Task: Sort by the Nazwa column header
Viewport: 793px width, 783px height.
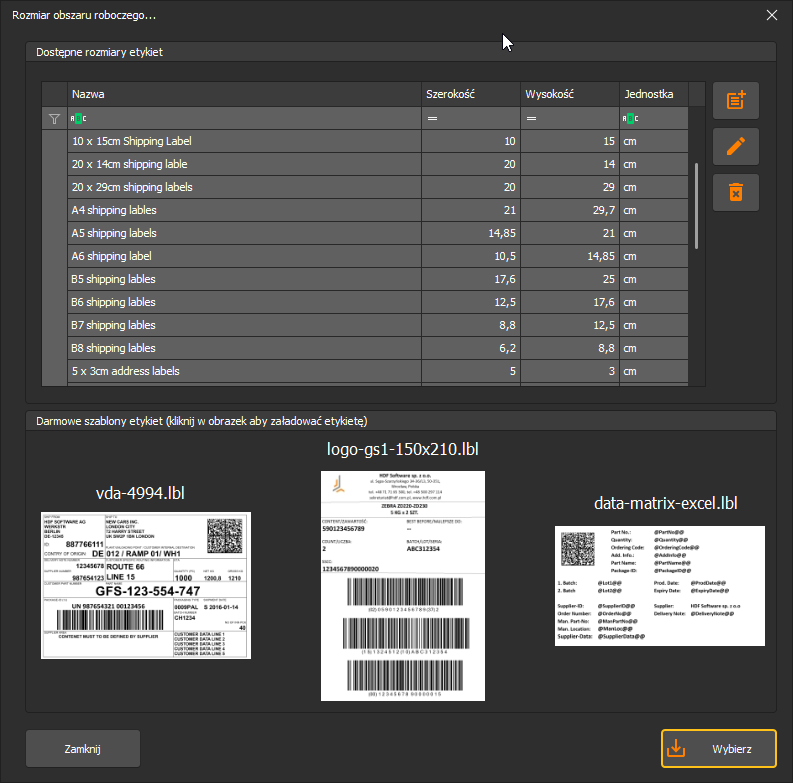Action: tap(244, 94)
